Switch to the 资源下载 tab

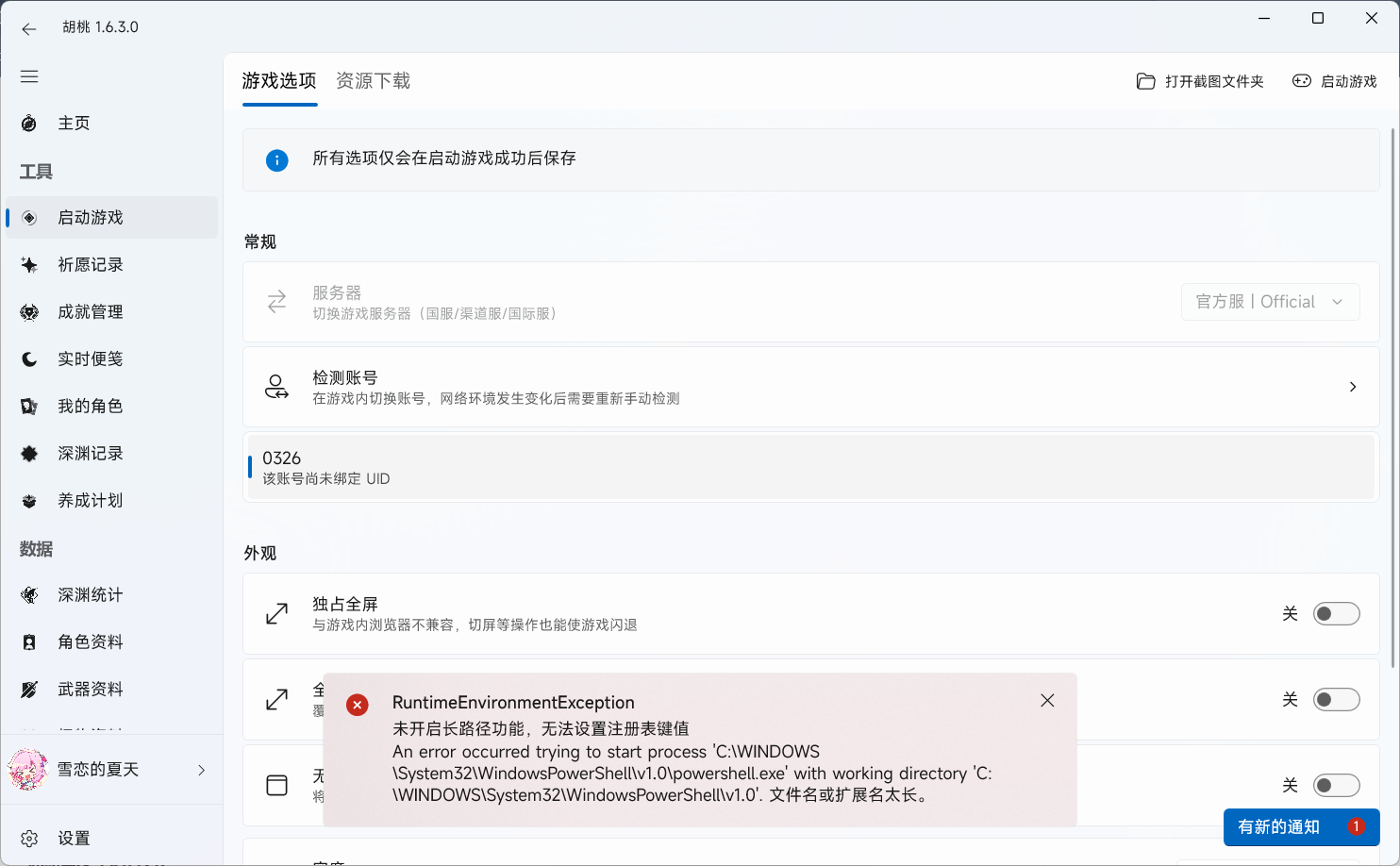(x=373, y=81)
